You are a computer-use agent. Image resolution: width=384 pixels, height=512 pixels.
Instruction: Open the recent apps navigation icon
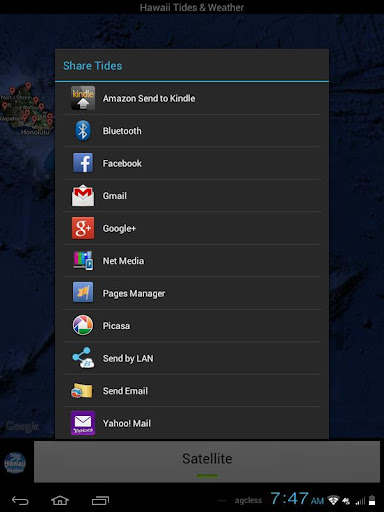pyautogui.click(x=100, y=500)
